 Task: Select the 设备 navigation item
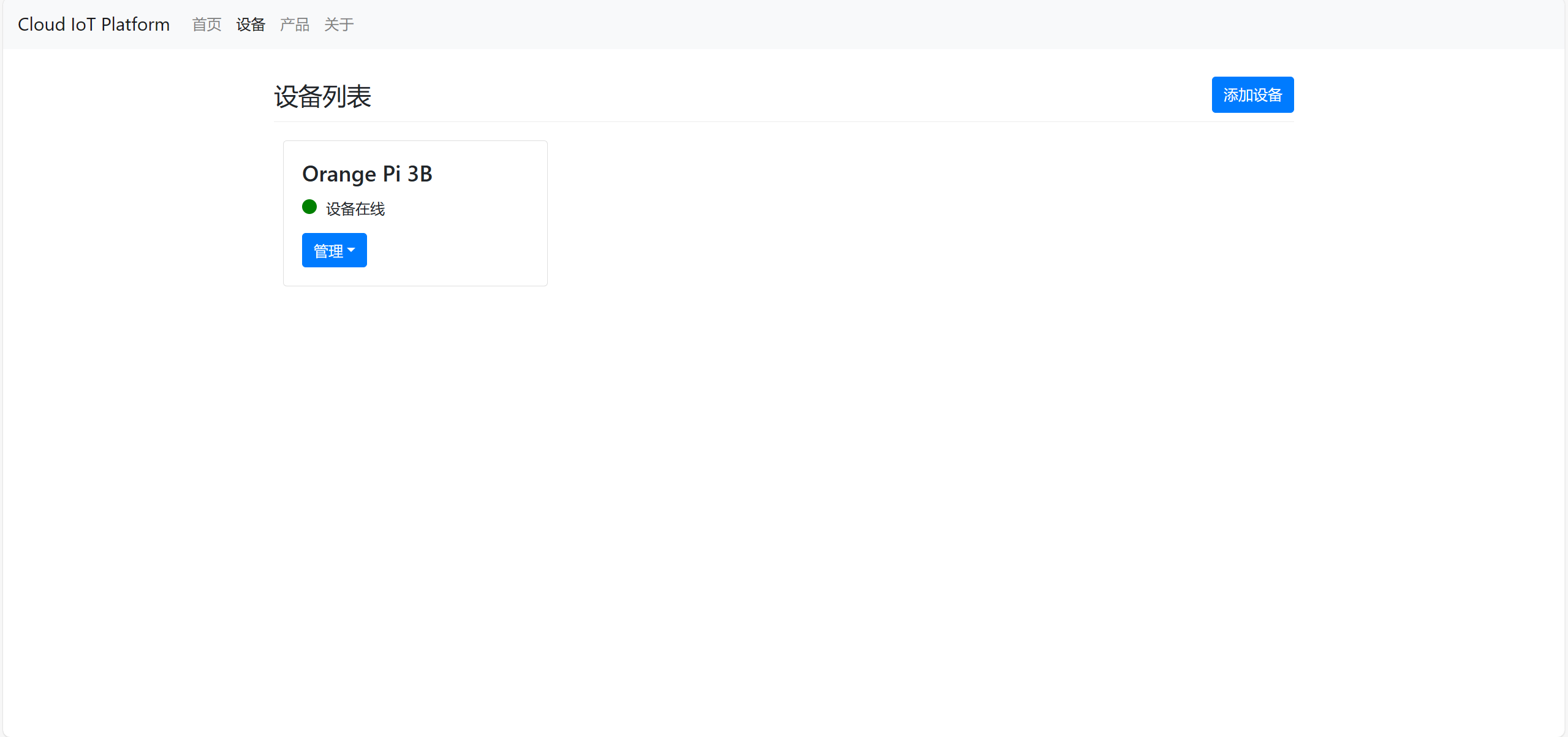coord(251,25)
